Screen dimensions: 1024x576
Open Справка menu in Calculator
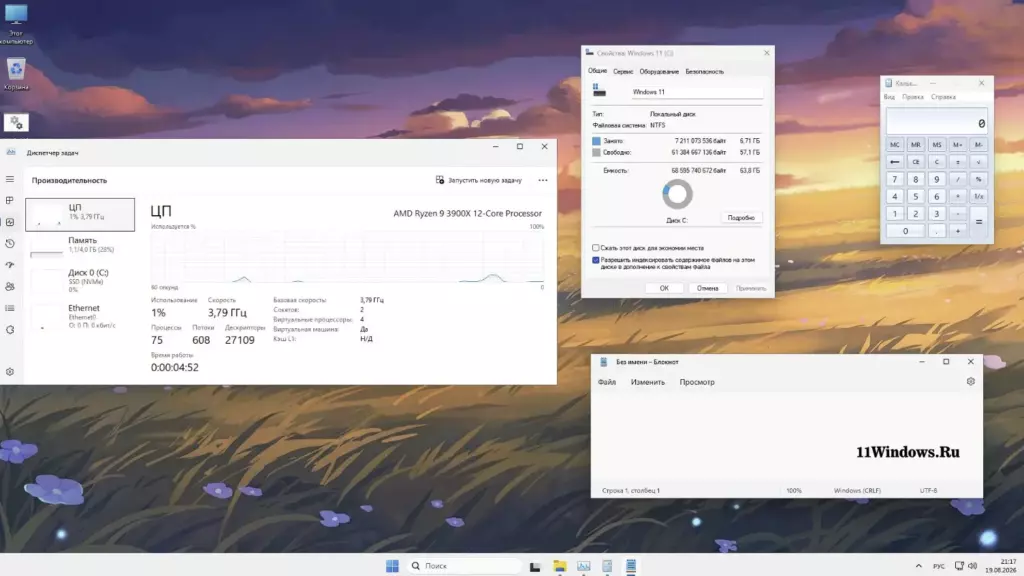coord(943,97)
